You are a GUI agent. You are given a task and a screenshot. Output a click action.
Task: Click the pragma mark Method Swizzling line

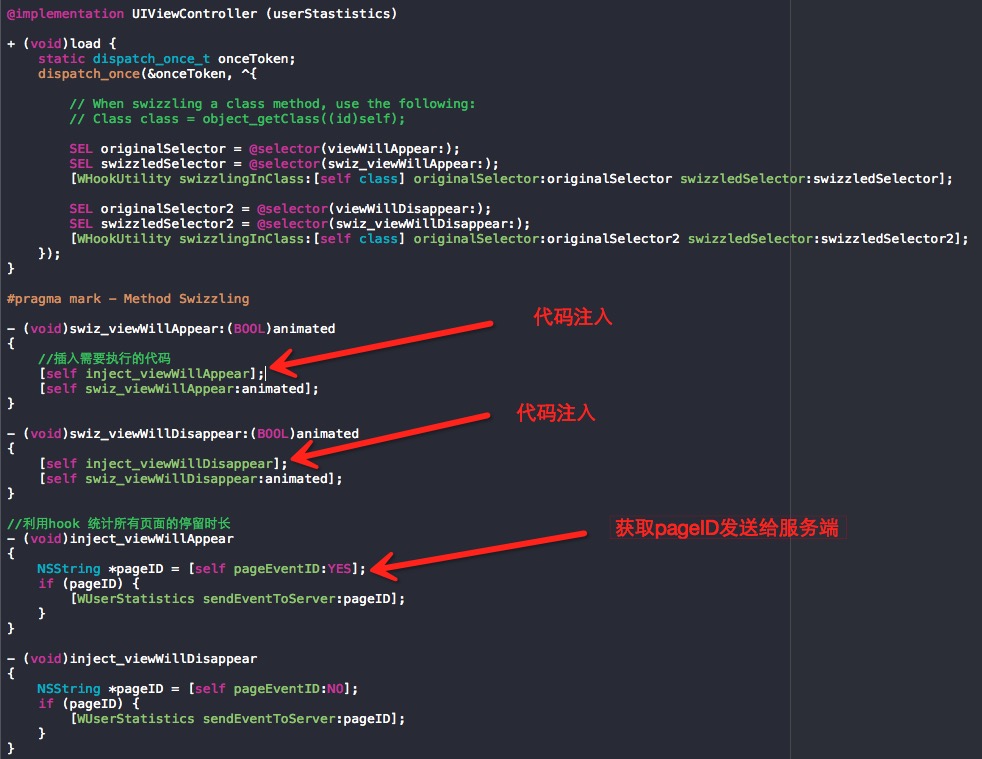[128, 299]
